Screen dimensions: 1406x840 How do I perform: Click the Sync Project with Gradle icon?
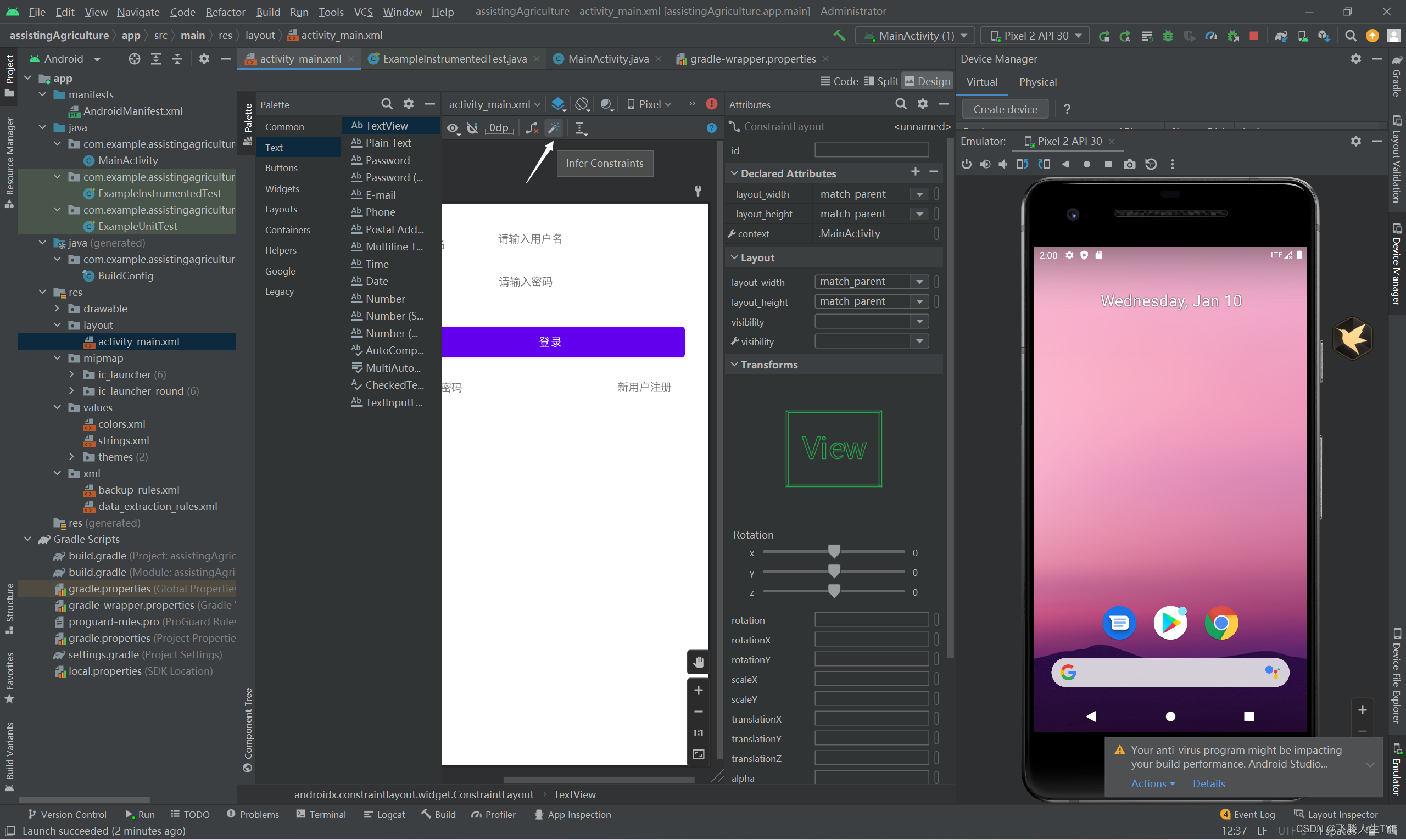[x=1281, y=36]
